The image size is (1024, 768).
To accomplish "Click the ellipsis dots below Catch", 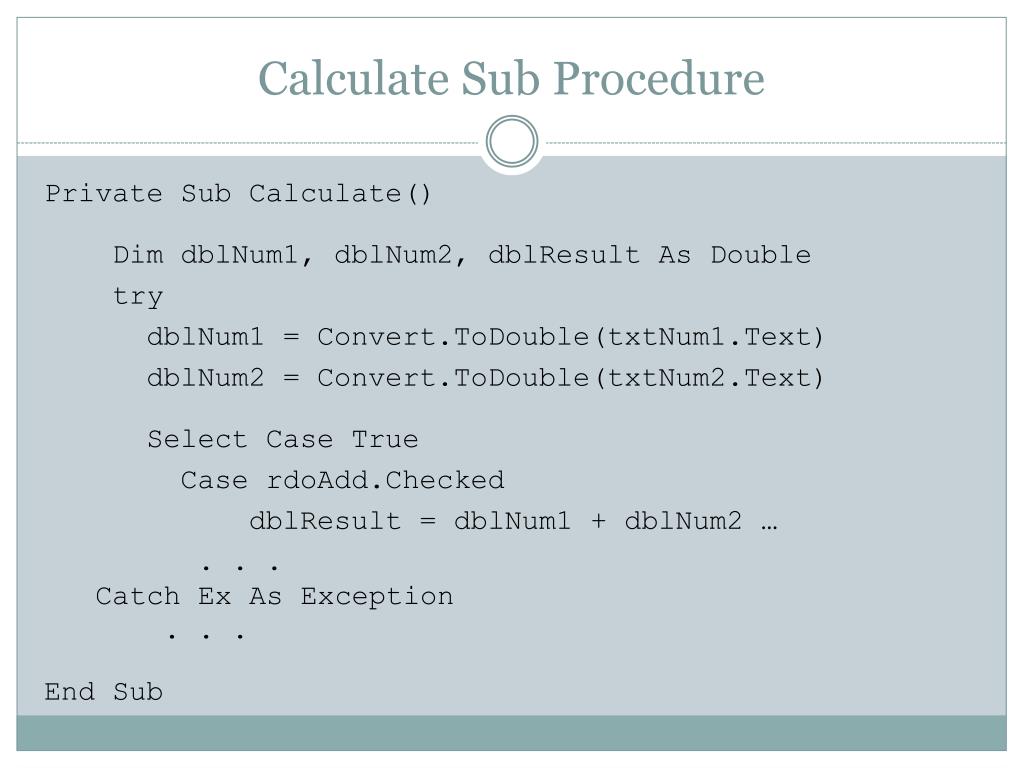I will pyautogui.click(x=206, y=635).
